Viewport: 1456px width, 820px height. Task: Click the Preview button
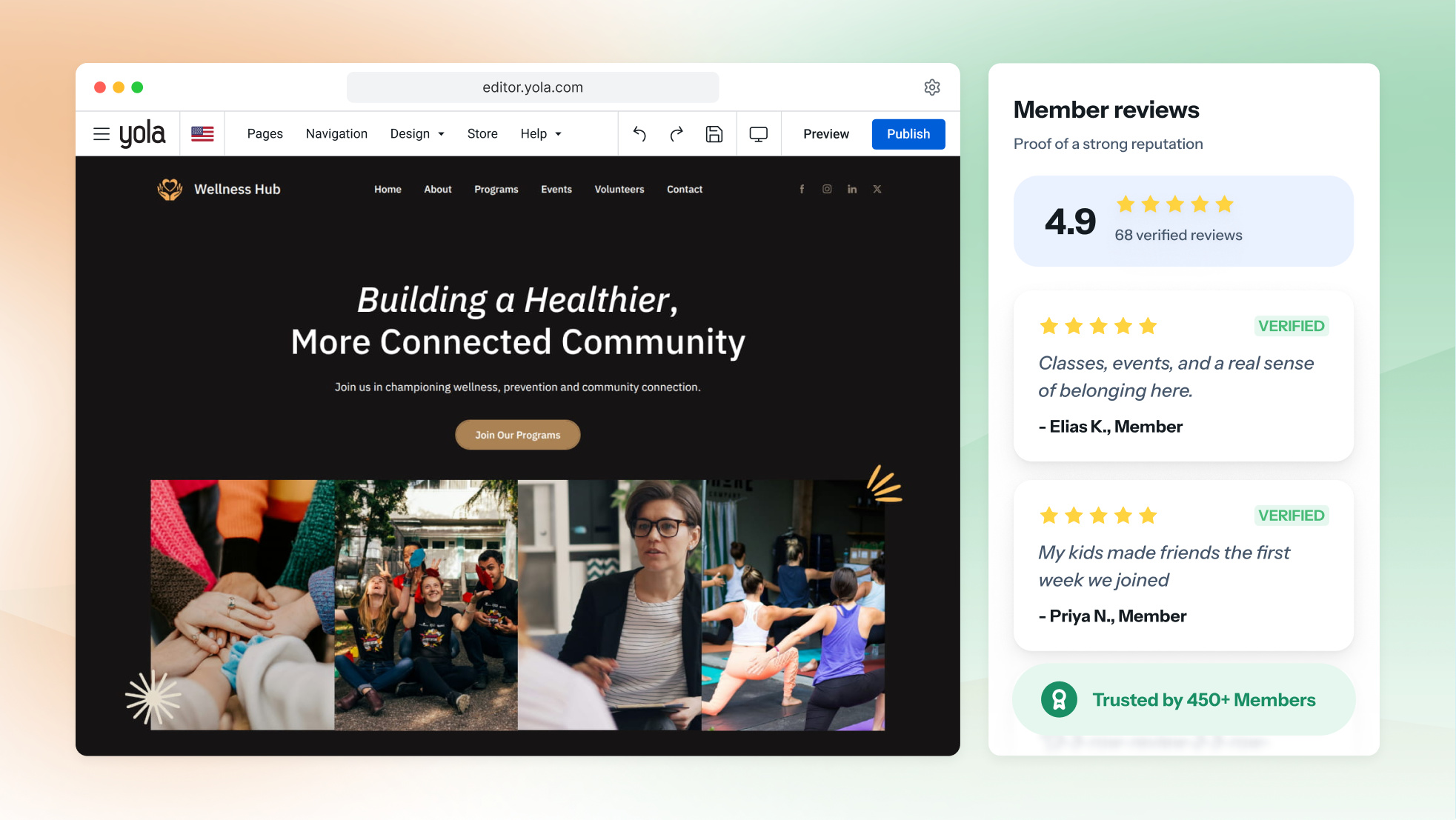pos(826,134)
